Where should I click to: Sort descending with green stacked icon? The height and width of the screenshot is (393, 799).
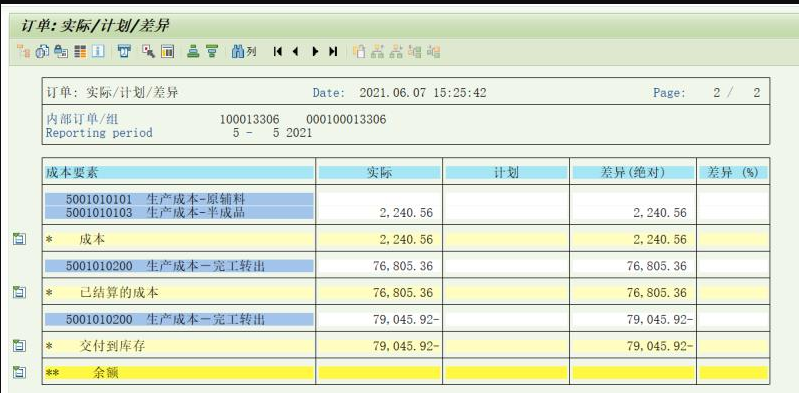212,51
